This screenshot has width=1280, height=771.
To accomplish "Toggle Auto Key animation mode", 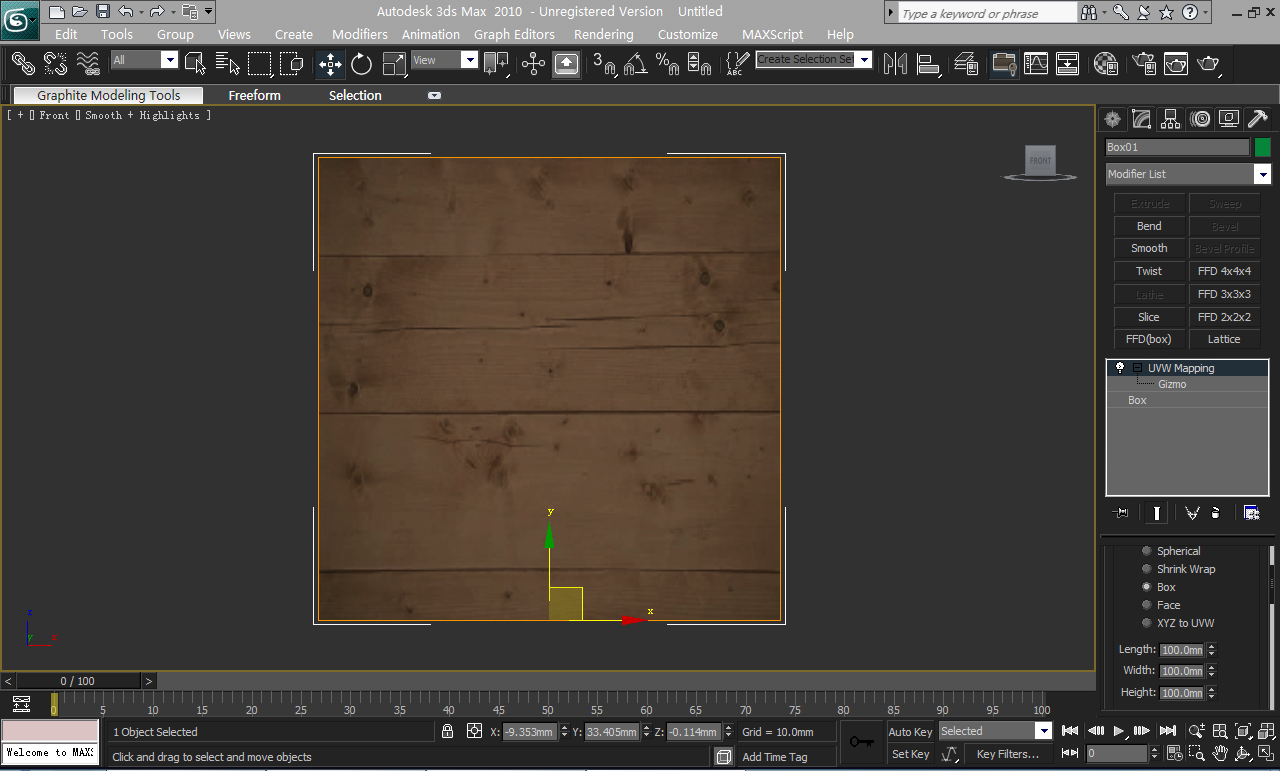I will pos(910,732).
